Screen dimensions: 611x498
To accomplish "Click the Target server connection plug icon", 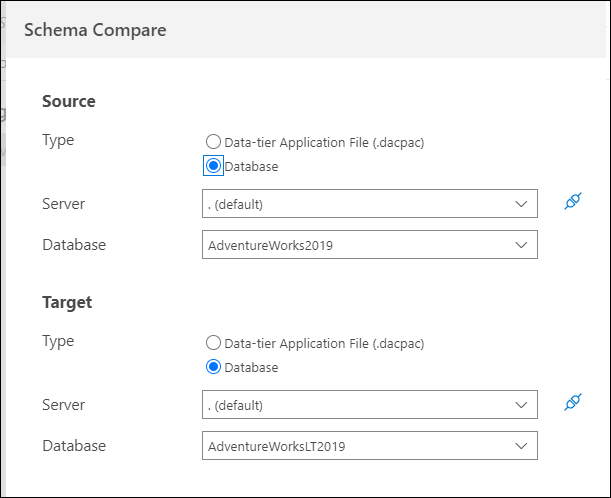I will click(573, 404).
